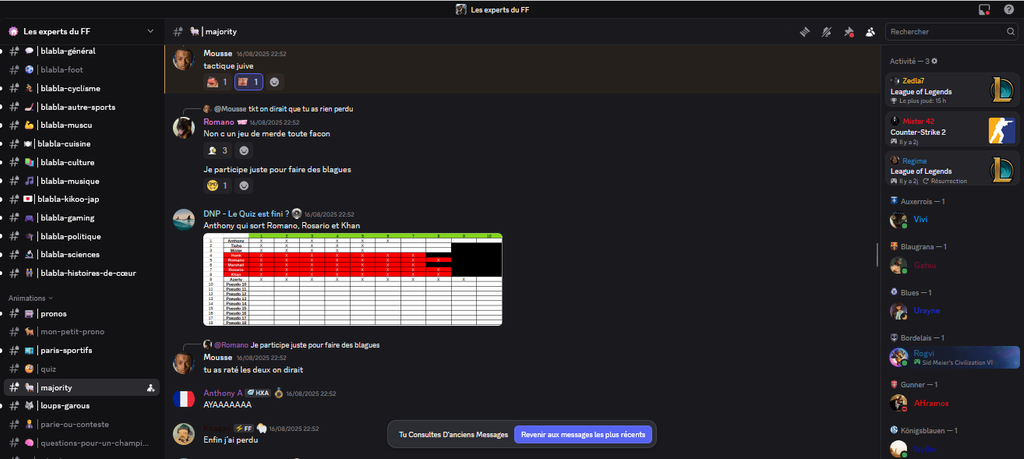The image size is (1024, 459).
Task: Open the blabla-gaming channel
Action: click(x=68, y=218)
